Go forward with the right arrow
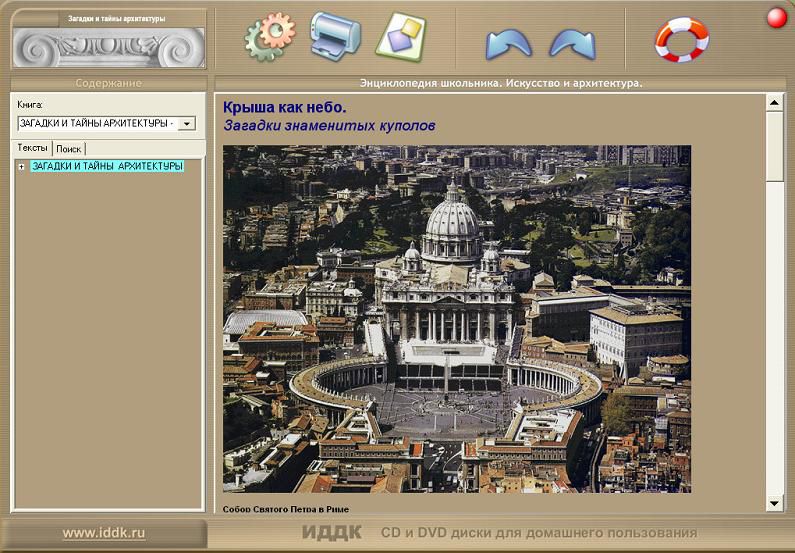 coord(572,44)
